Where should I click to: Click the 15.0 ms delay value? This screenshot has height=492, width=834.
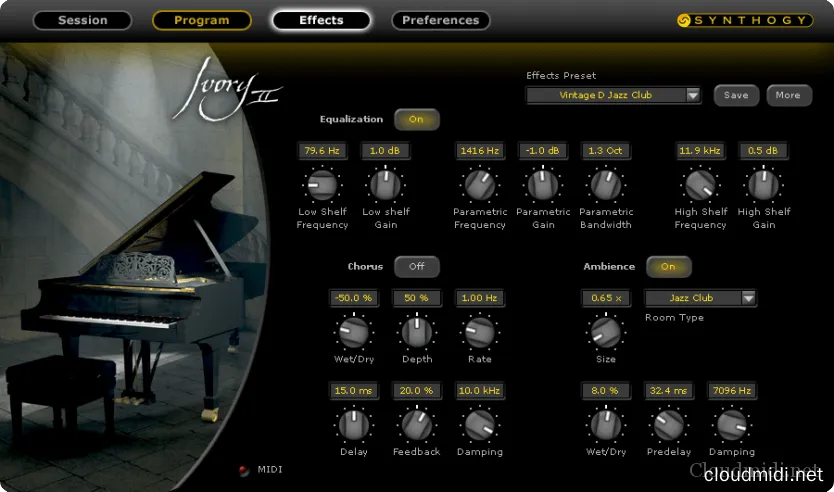tap(354, 390)
